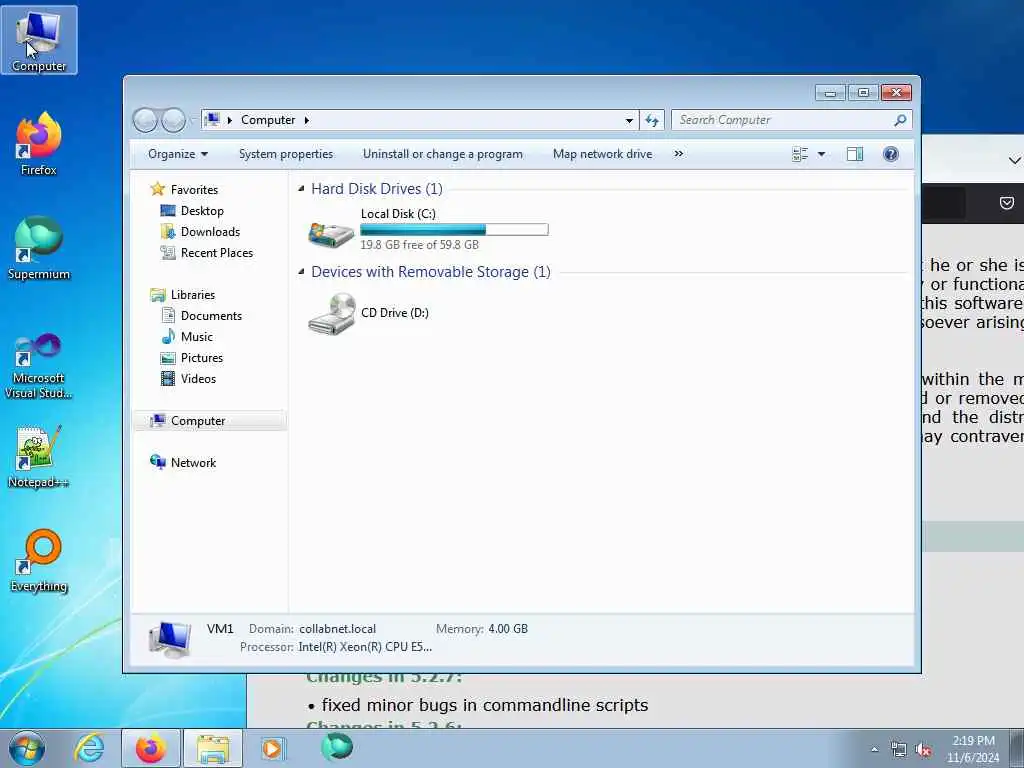
Task: Open the Pictures library
Action: pos(202,357)
